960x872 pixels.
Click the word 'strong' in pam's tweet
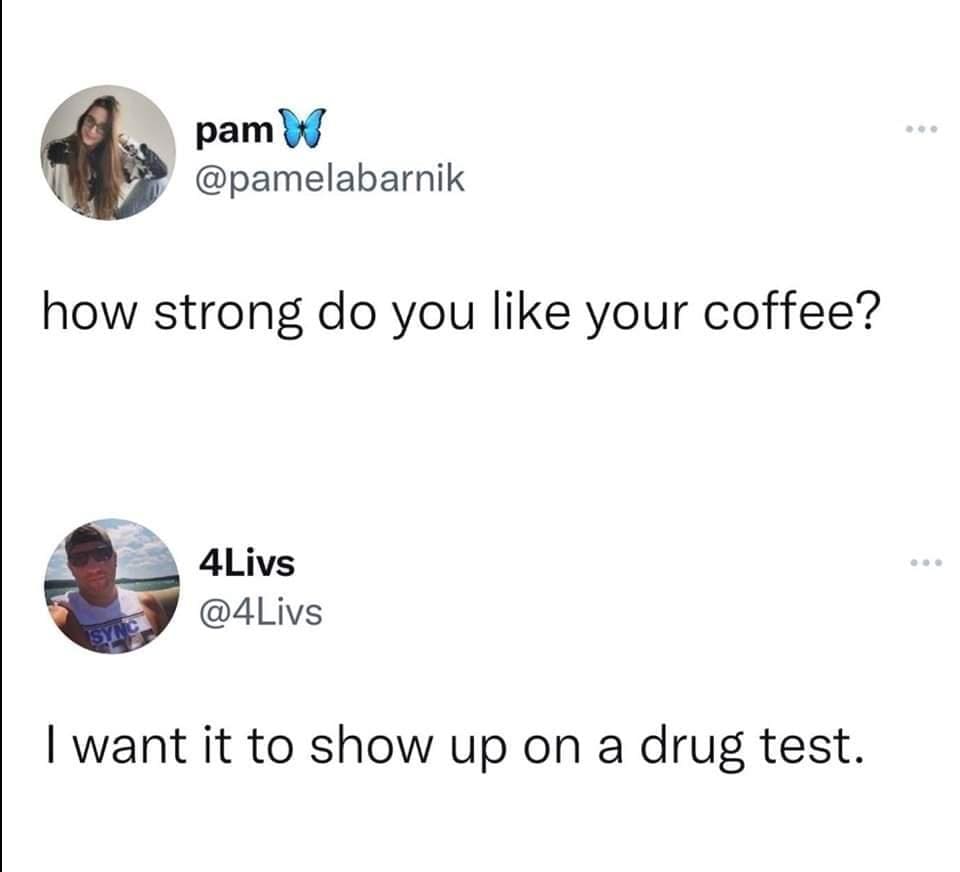tap(228, 314)
